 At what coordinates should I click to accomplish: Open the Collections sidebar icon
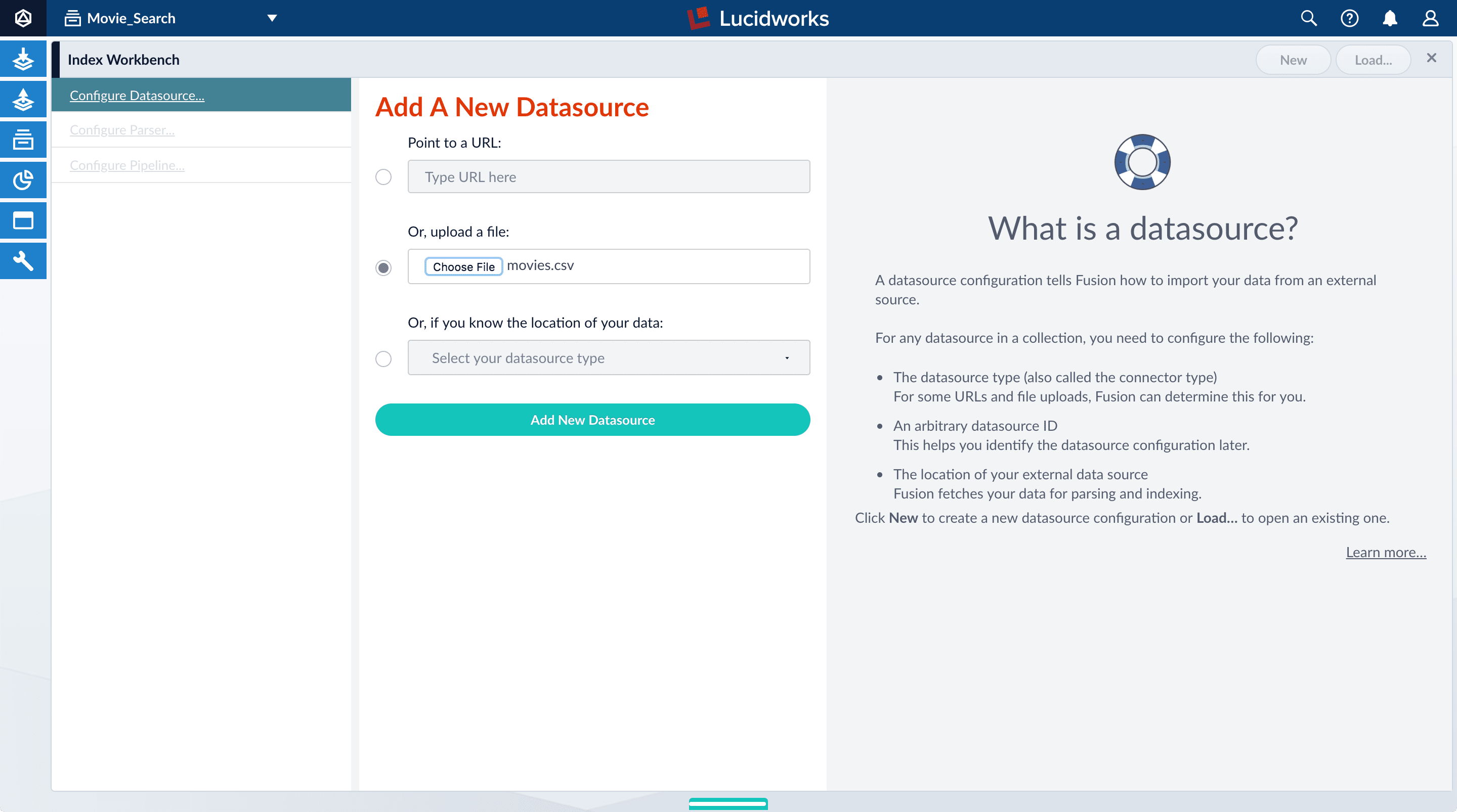23,139
